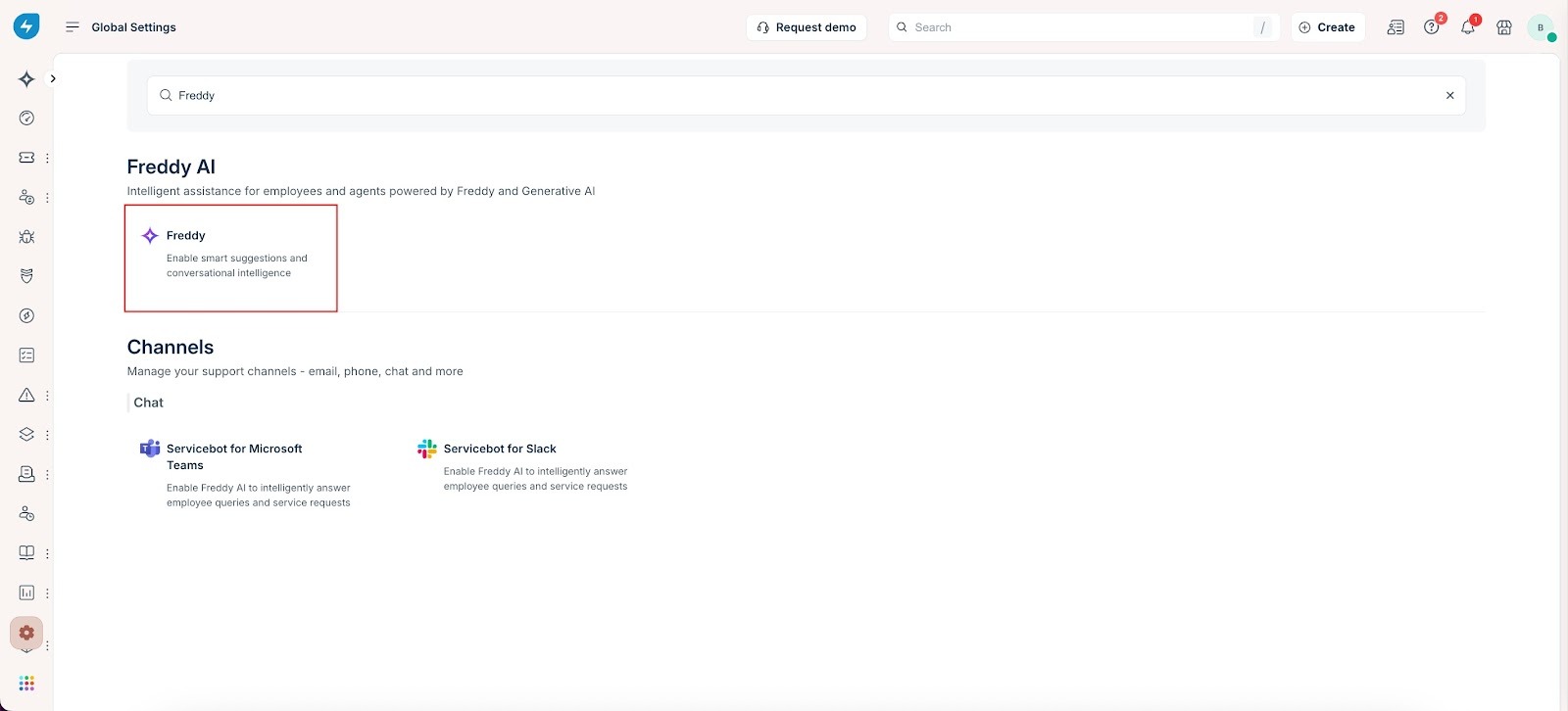Viewport: 1568px width, 711px height.
Task: Open three-dot menu beside stacked layers icon
Action: point(47,435)
